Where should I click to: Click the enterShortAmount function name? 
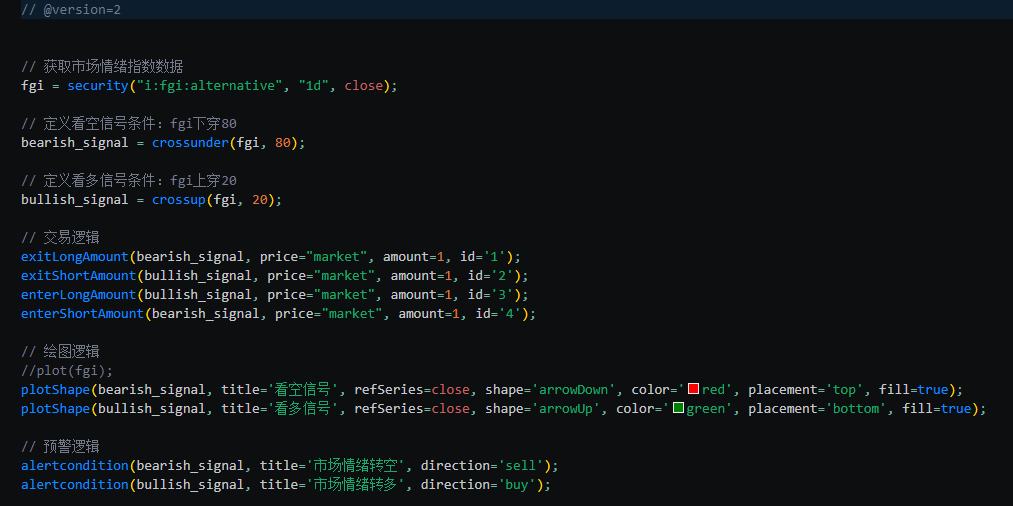point(82,314)
